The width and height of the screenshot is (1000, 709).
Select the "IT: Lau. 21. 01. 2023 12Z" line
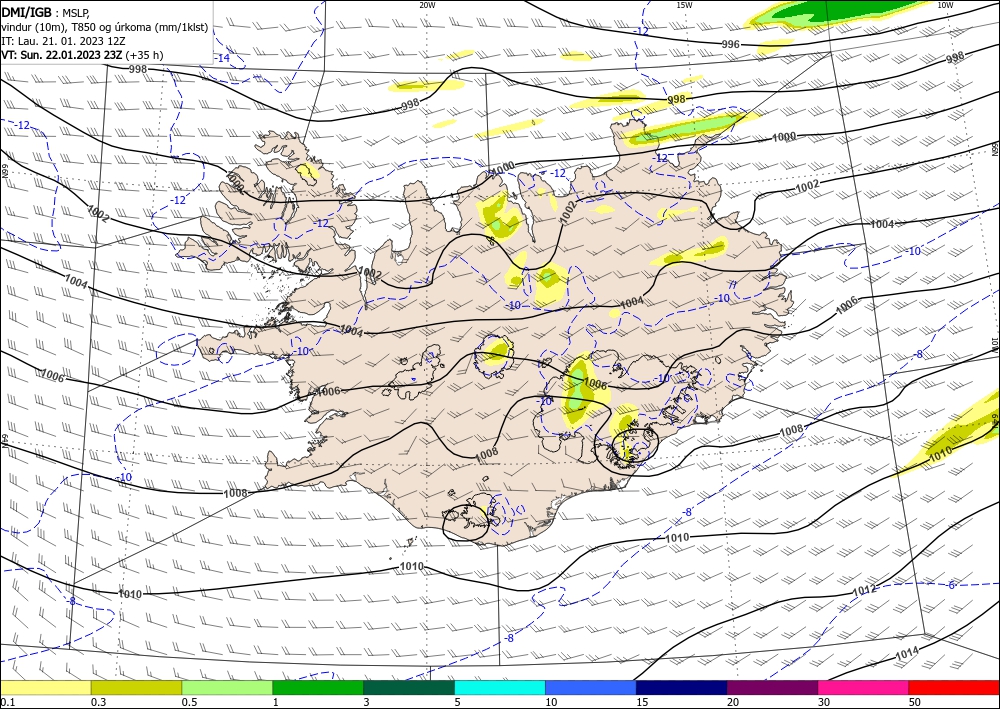coord(63,41)
